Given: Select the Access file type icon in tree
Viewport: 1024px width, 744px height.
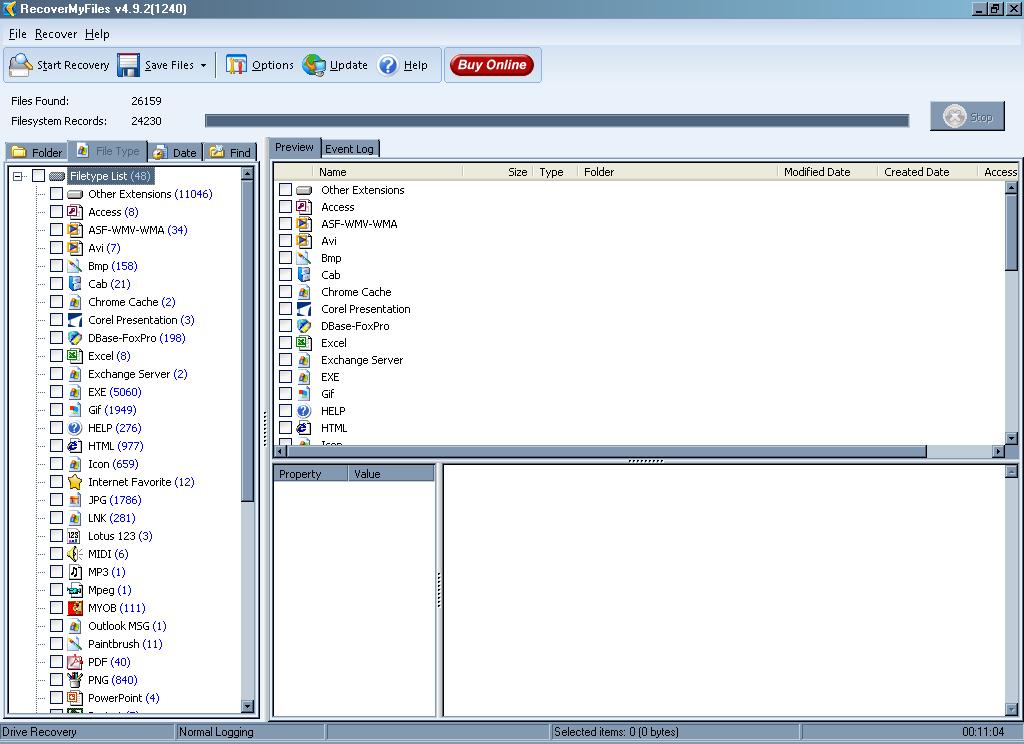Looking at the screenshot, I should (75, 212).
